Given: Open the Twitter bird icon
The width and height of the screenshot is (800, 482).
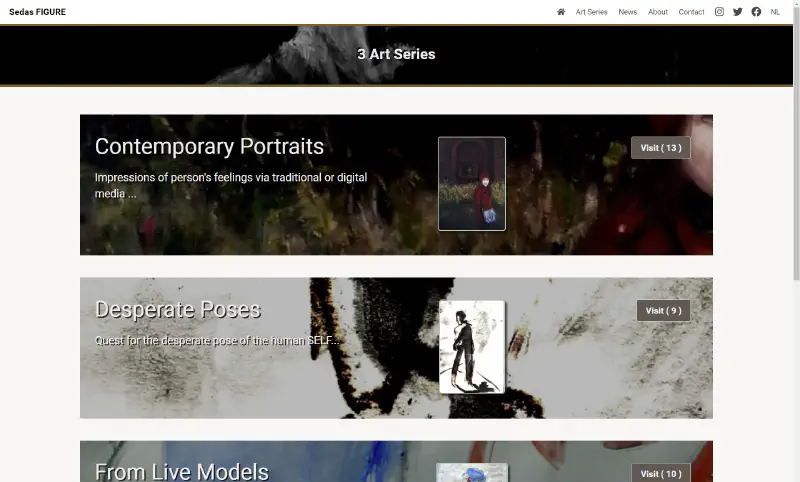Looking at the screenshot, I should point(737,12).
